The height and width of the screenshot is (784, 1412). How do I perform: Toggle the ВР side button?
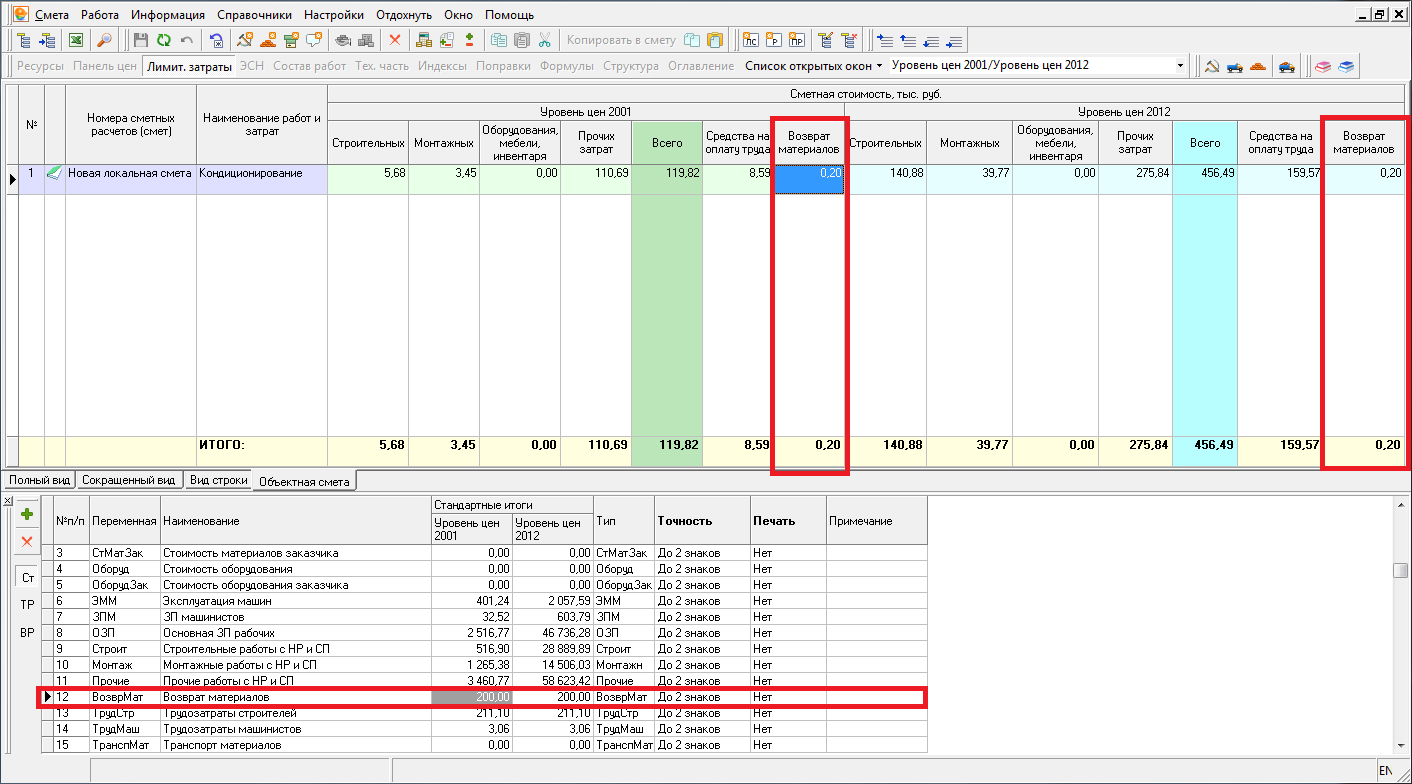tap(27, 633)
